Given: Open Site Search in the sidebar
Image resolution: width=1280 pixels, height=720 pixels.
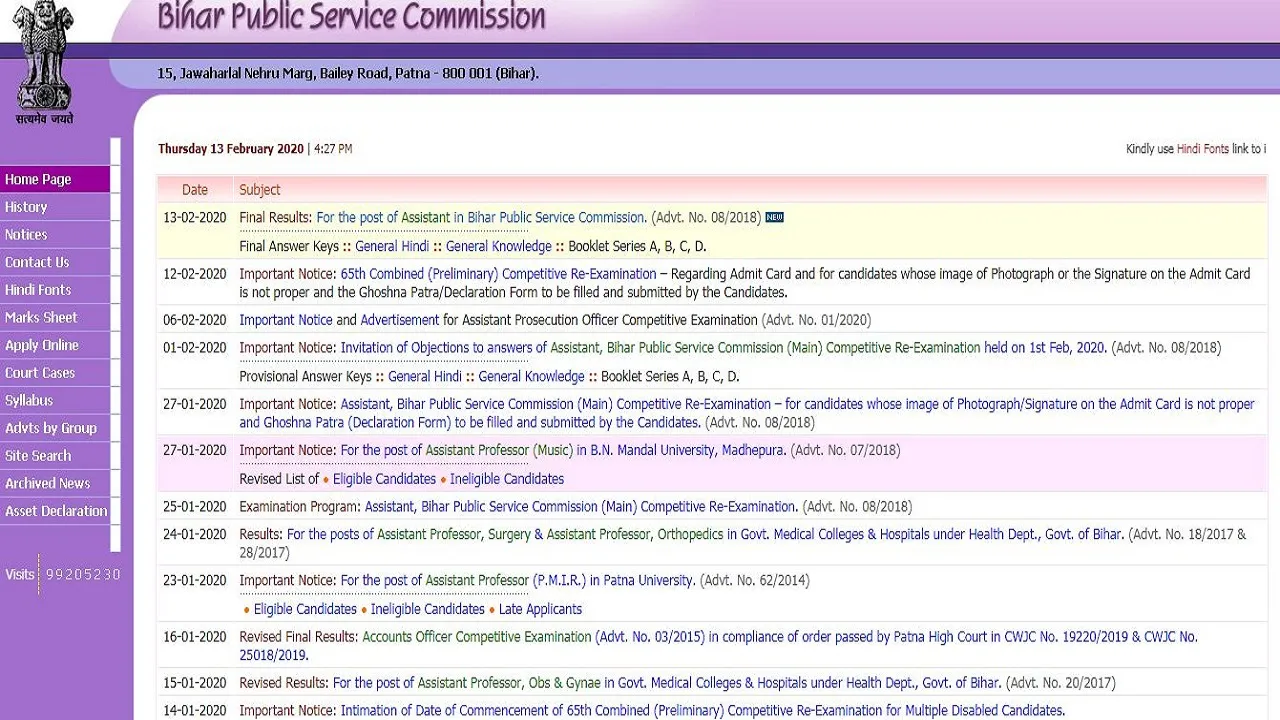Looking at the screenshot, I should pyautogui.click(x=55, y=456).
